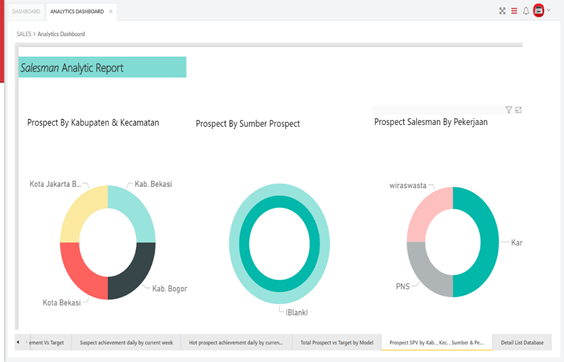Click the fullscreen expand icon
The height and width of the screenshot is (362, 564).
(502, 11)
